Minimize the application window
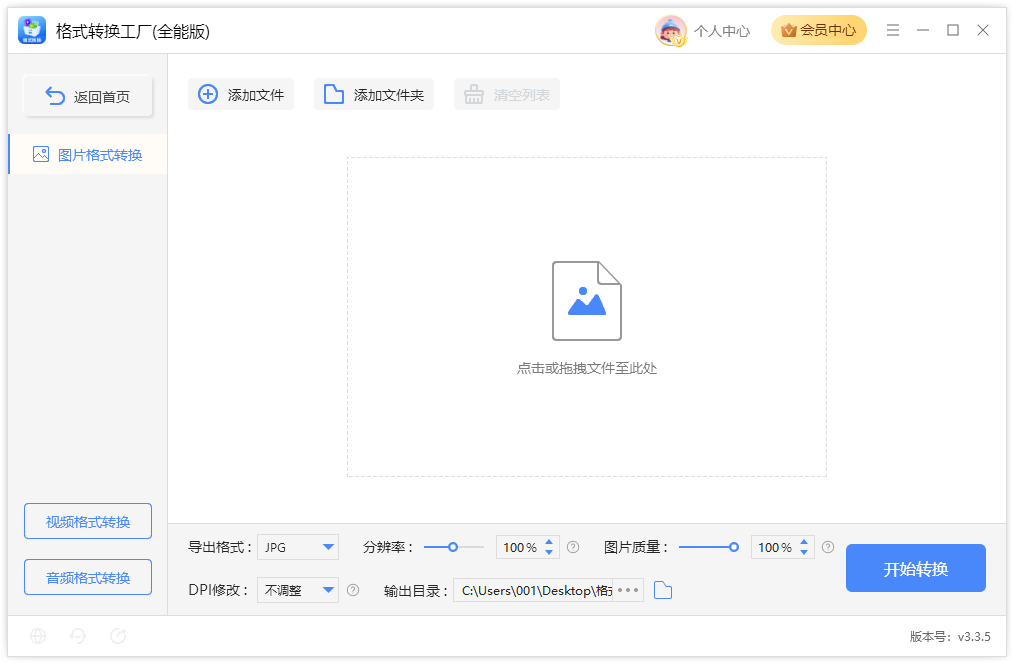 (x=923, y=30)
